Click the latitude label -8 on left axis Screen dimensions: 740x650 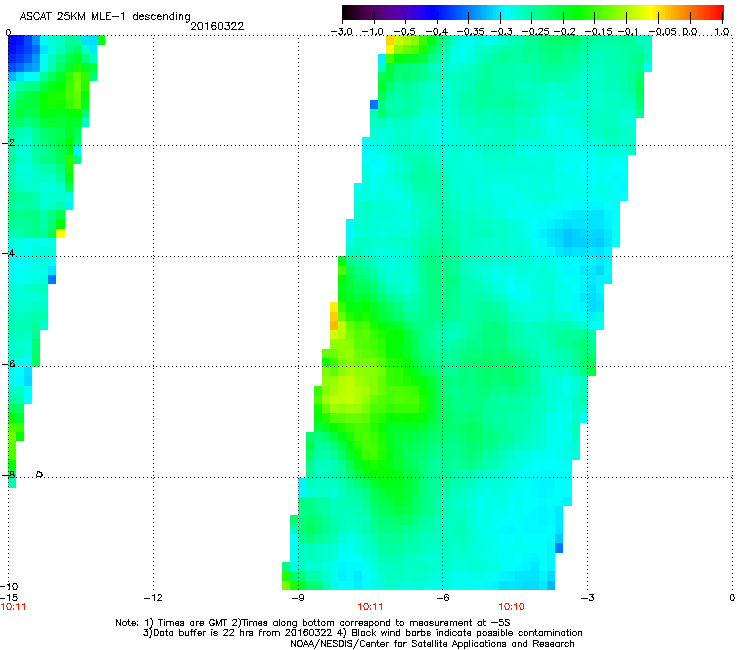coord(8,475)
